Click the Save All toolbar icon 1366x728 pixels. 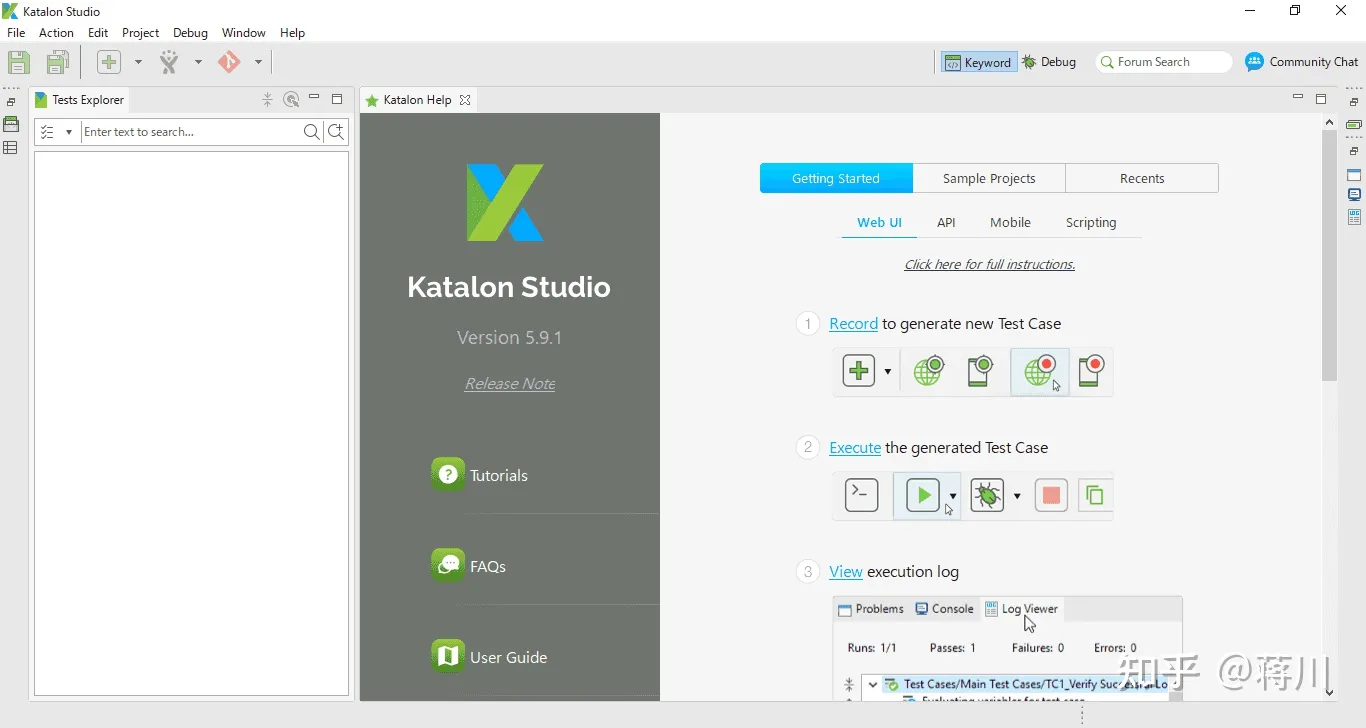[58, 62]
